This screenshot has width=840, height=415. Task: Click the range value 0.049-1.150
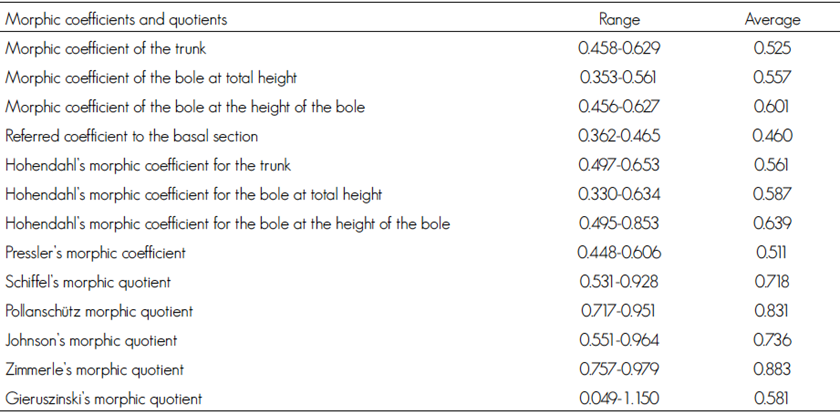click(x=619, y=399)
